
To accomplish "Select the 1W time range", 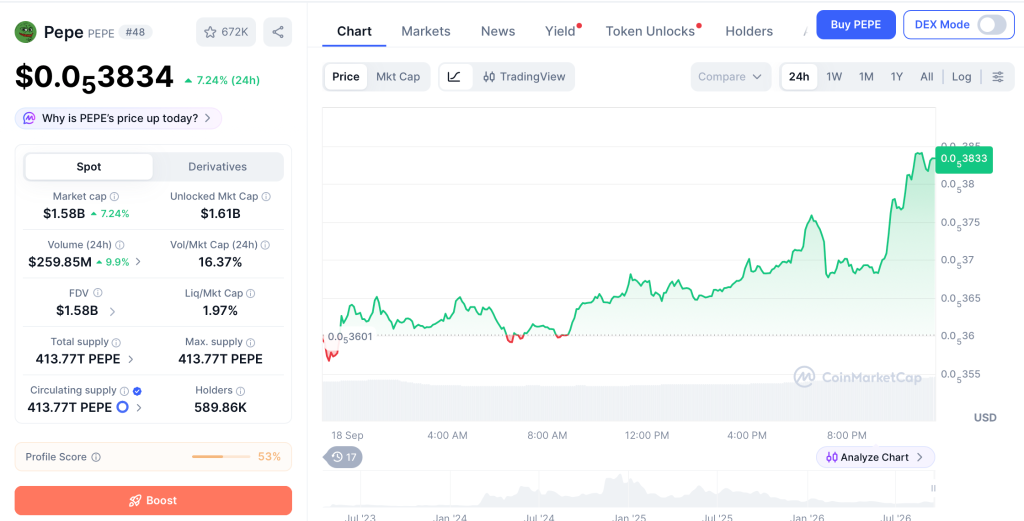I will click(834, 76).
